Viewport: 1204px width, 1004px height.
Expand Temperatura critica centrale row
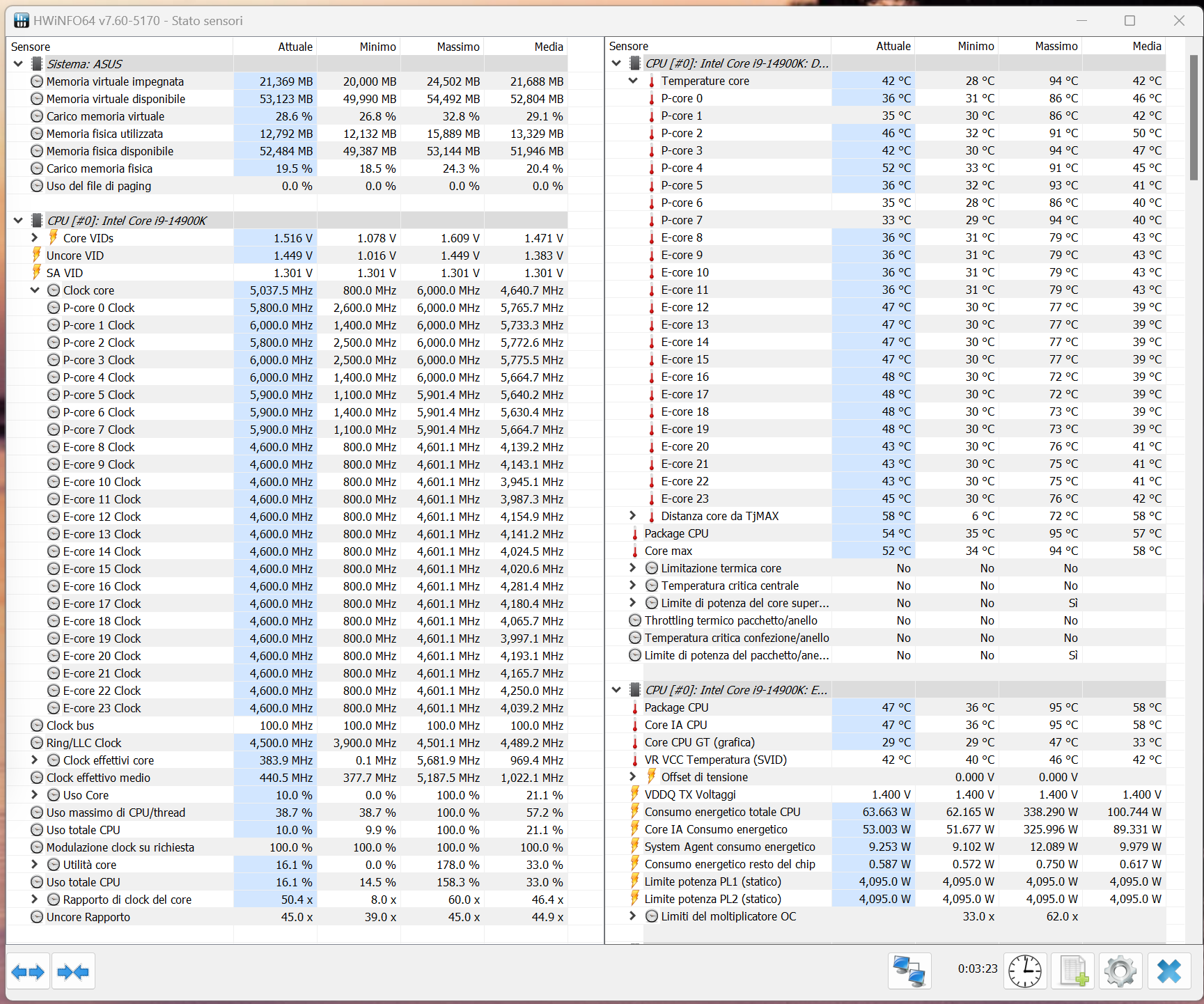[x=633, y=586]
